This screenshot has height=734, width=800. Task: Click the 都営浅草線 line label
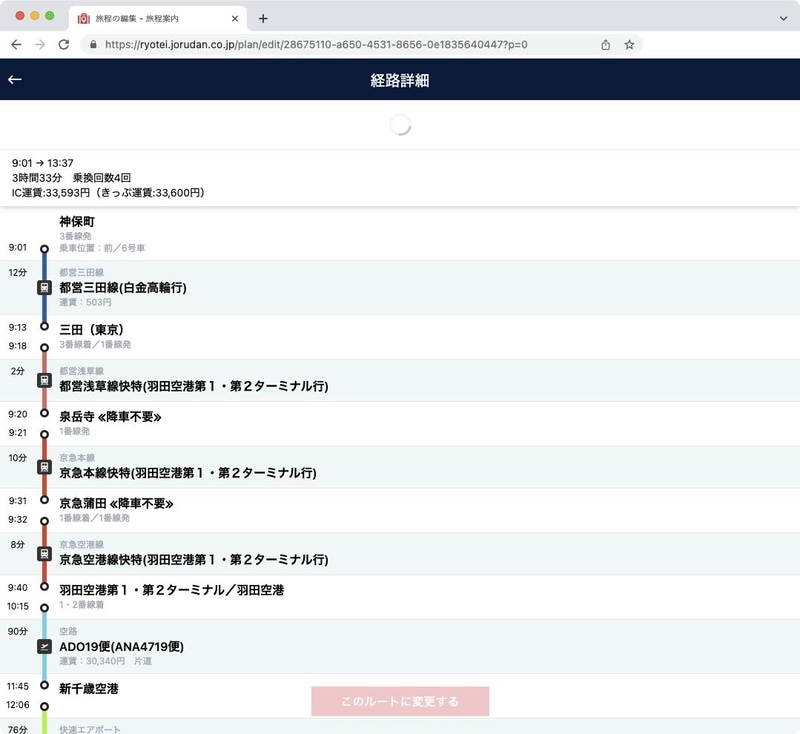82,371
